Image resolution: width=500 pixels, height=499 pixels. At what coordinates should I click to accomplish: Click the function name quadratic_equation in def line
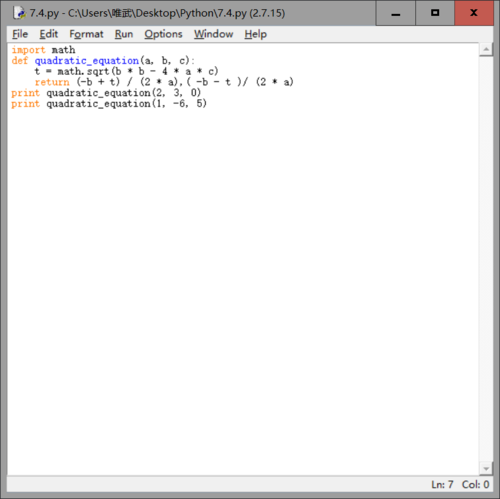87,61
